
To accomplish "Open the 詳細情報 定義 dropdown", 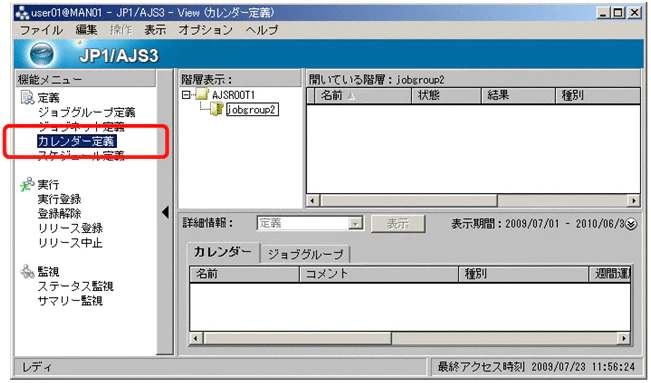I will pyautogui.click(x=355, y=223).
